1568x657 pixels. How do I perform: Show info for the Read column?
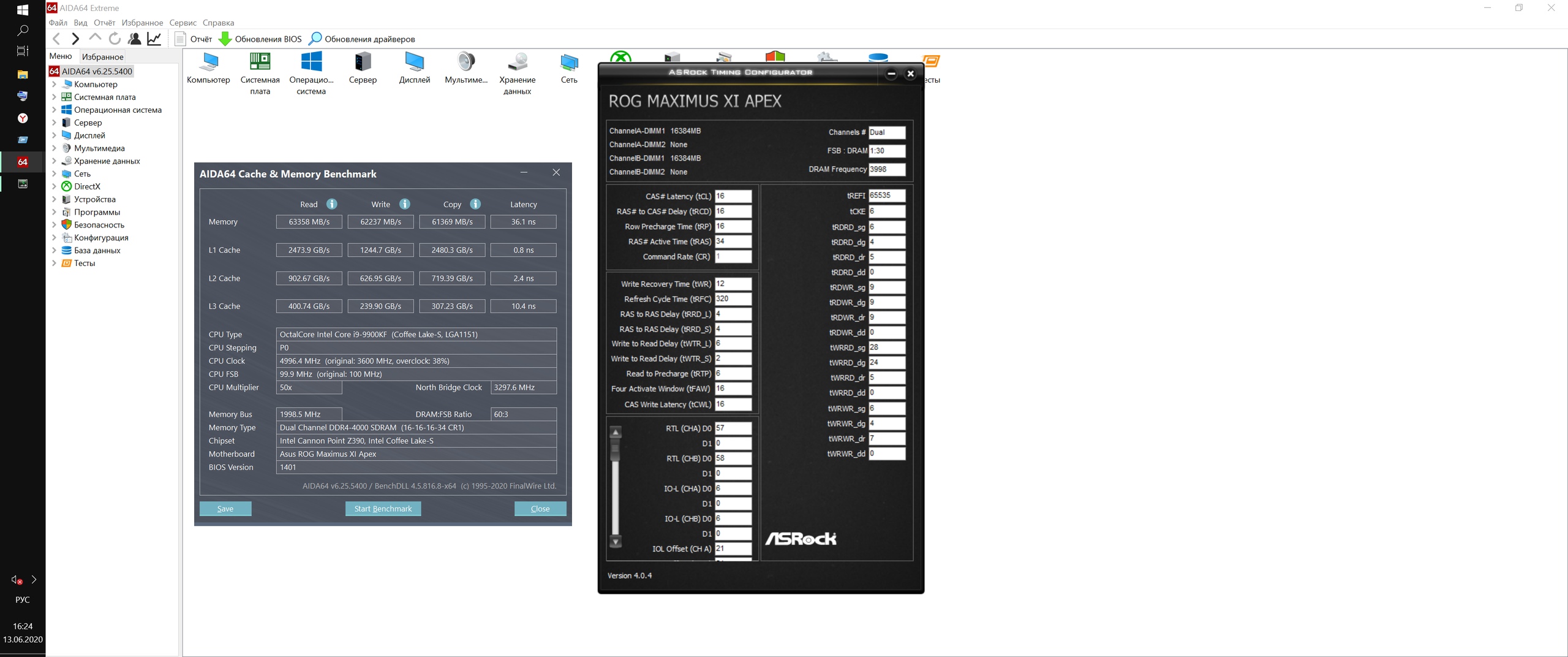point(332,204)
